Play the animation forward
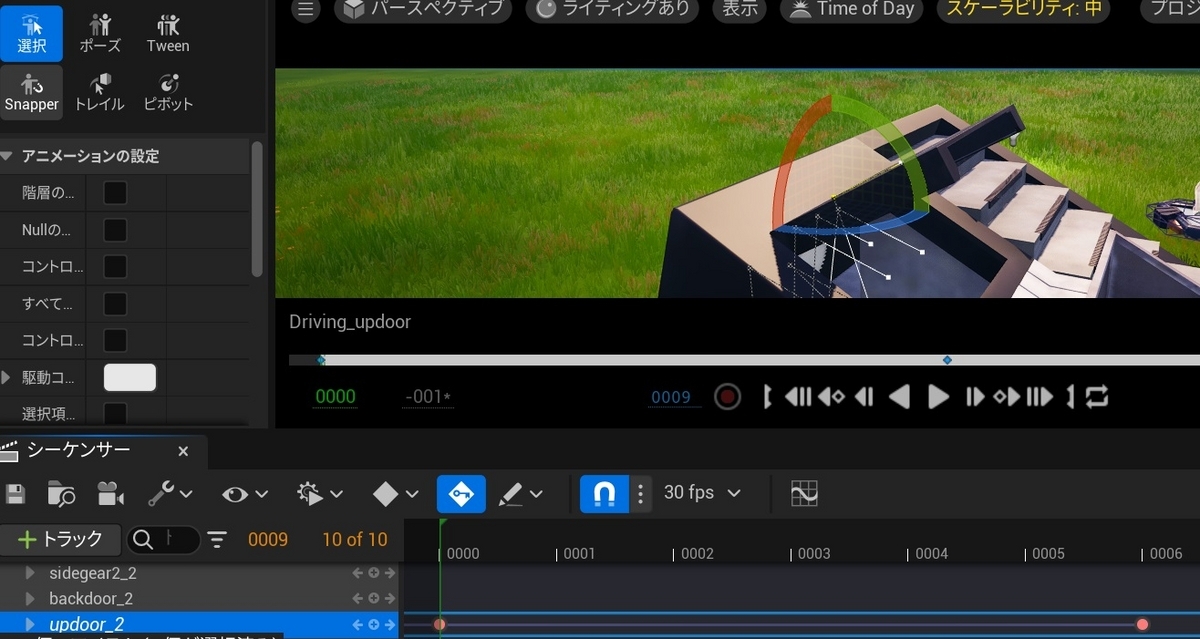This screenshot has height=639, width=1200. (x=938, y=397)
